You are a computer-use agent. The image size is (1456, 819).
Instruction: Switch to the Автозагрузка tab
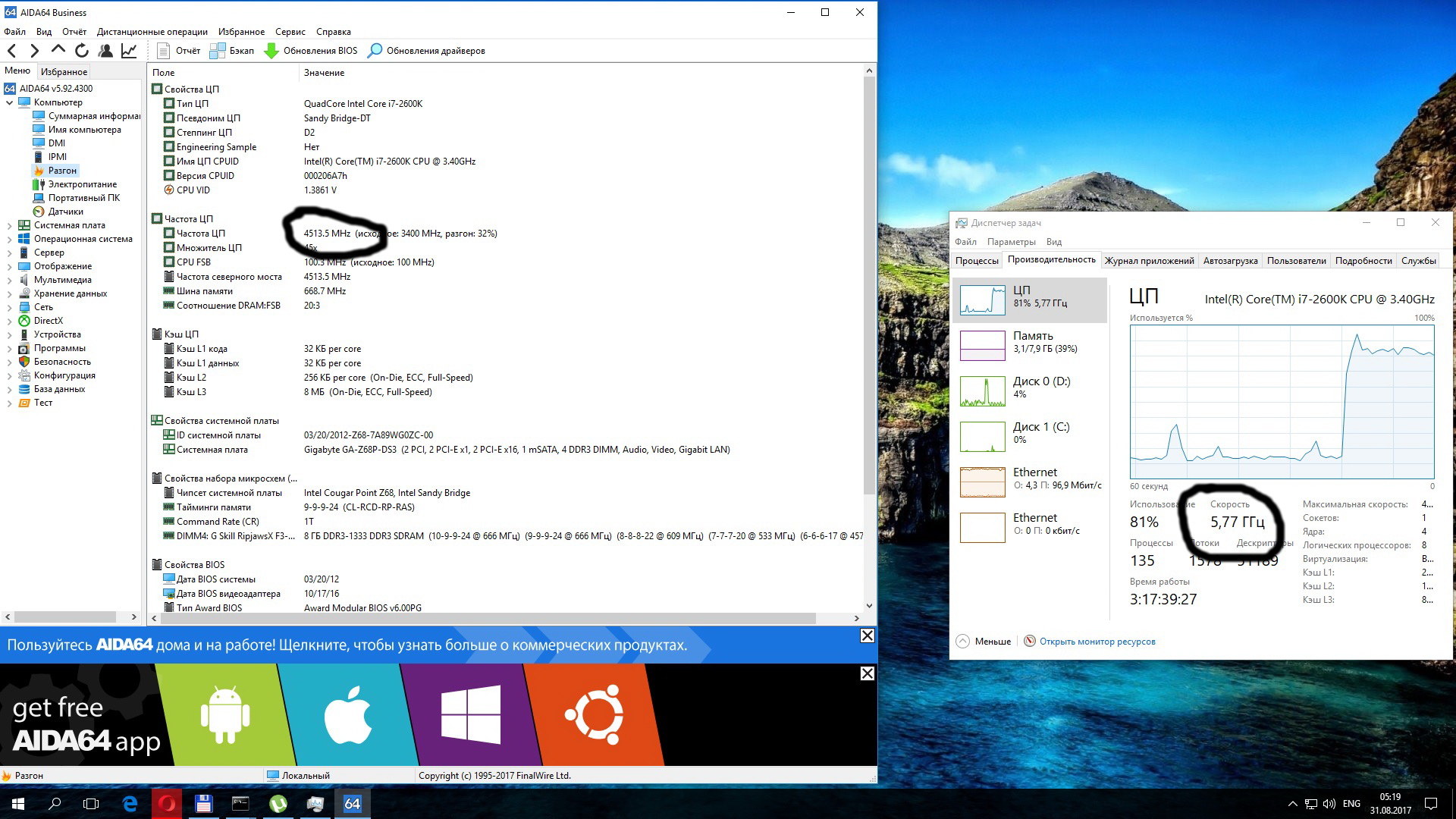tap(1230, 261)
